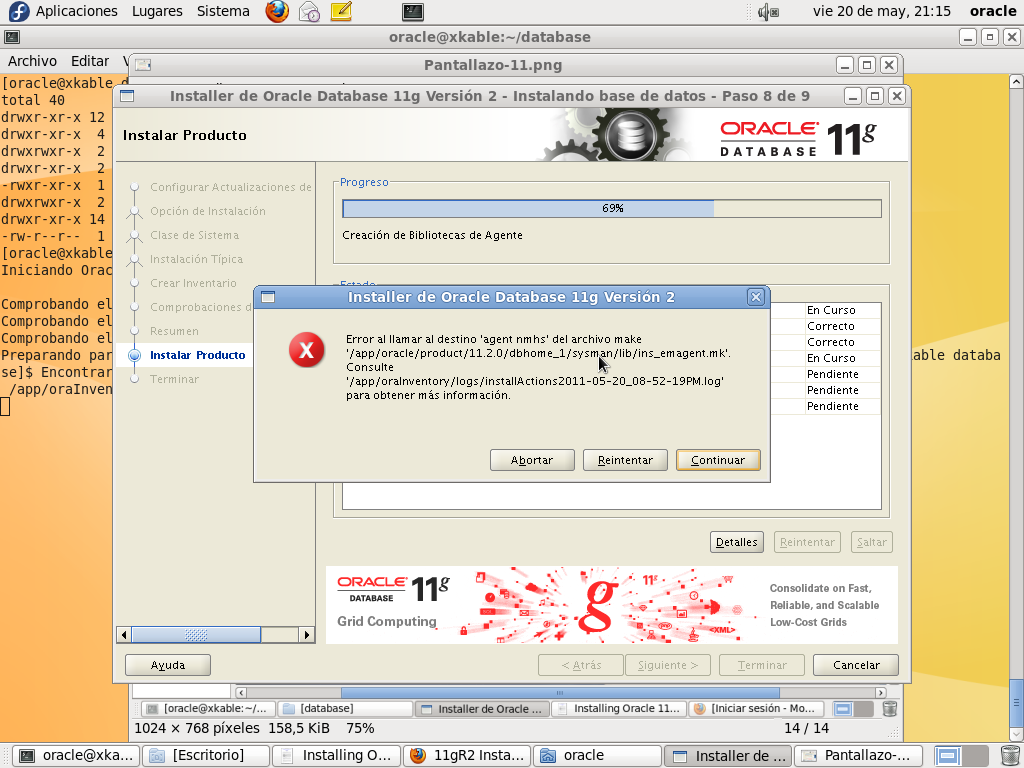Click Continuar in the error dialog
The width and height of the screenshot is (1024, 768).
coord(718,460)
